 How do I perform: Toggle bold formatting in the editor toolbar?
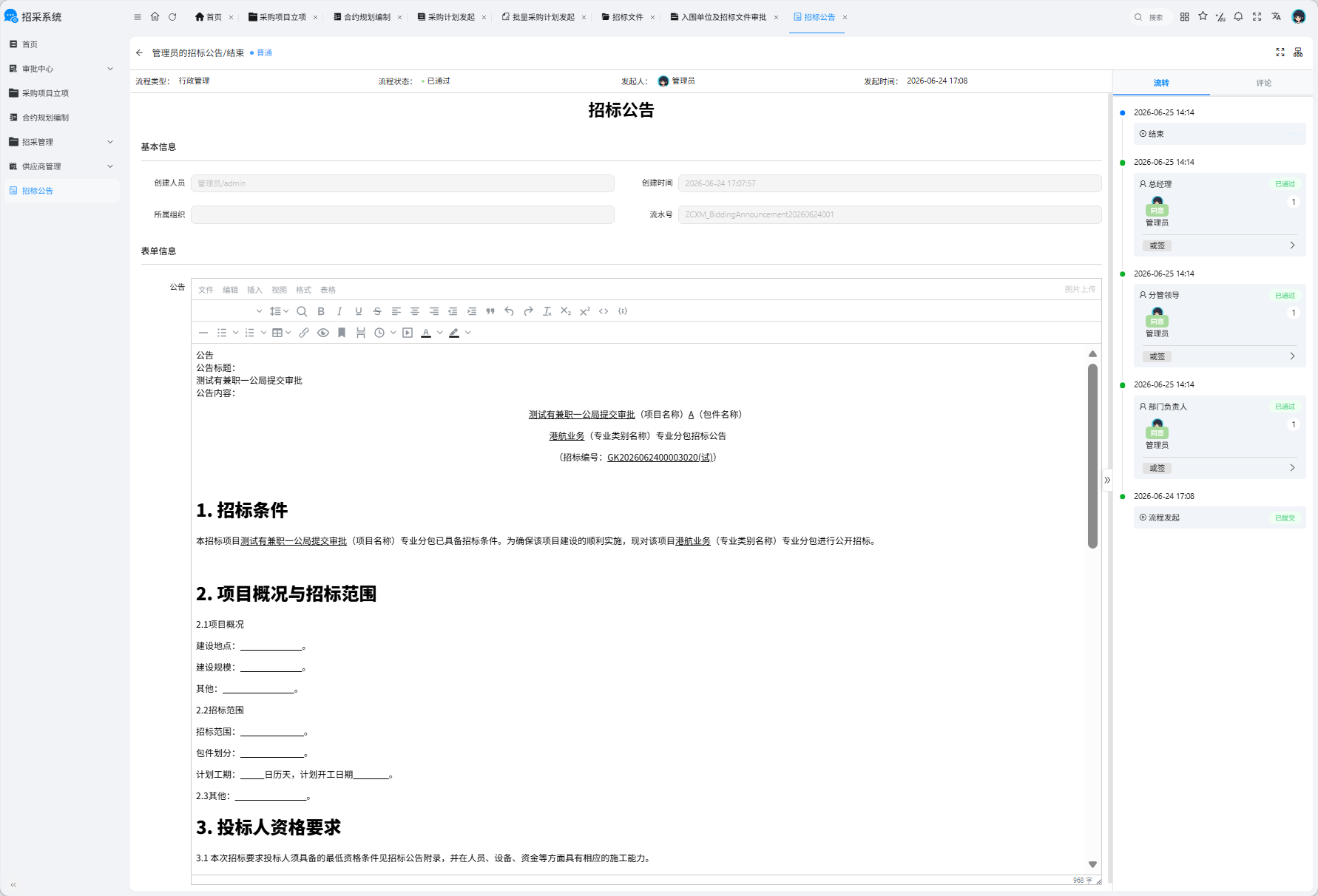click(x=321, y=311)
